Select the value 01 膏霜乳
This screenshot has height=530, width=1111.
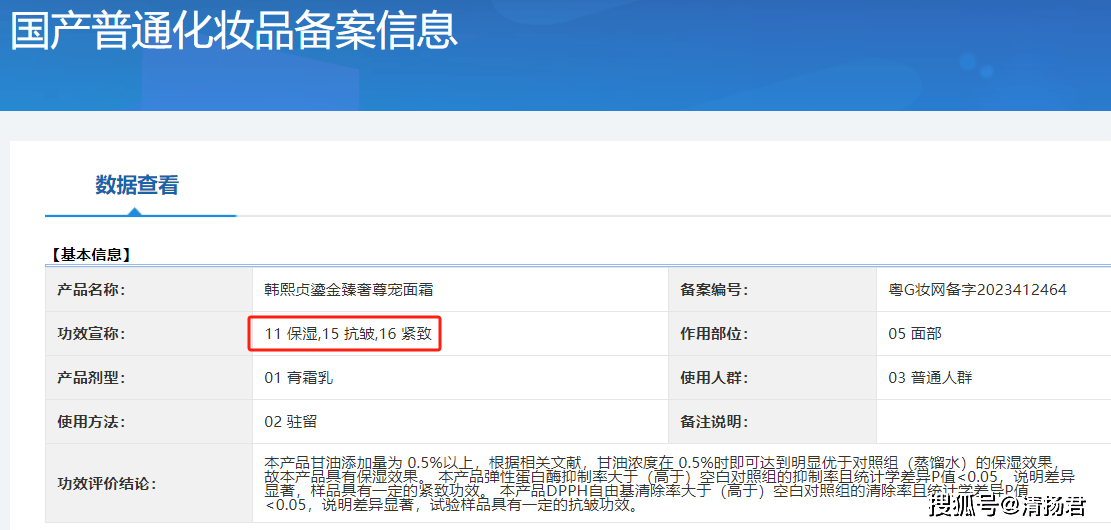(x=298, y=378)
